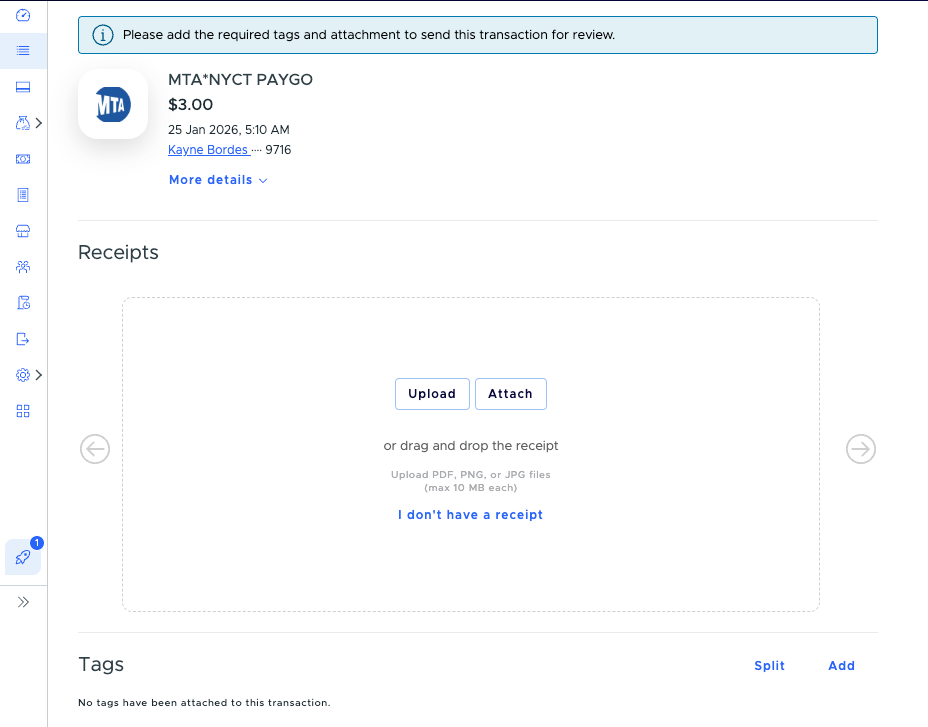Click the "Tags" heading
Viewport: 928px width, 727px height.
pos(101,664)
